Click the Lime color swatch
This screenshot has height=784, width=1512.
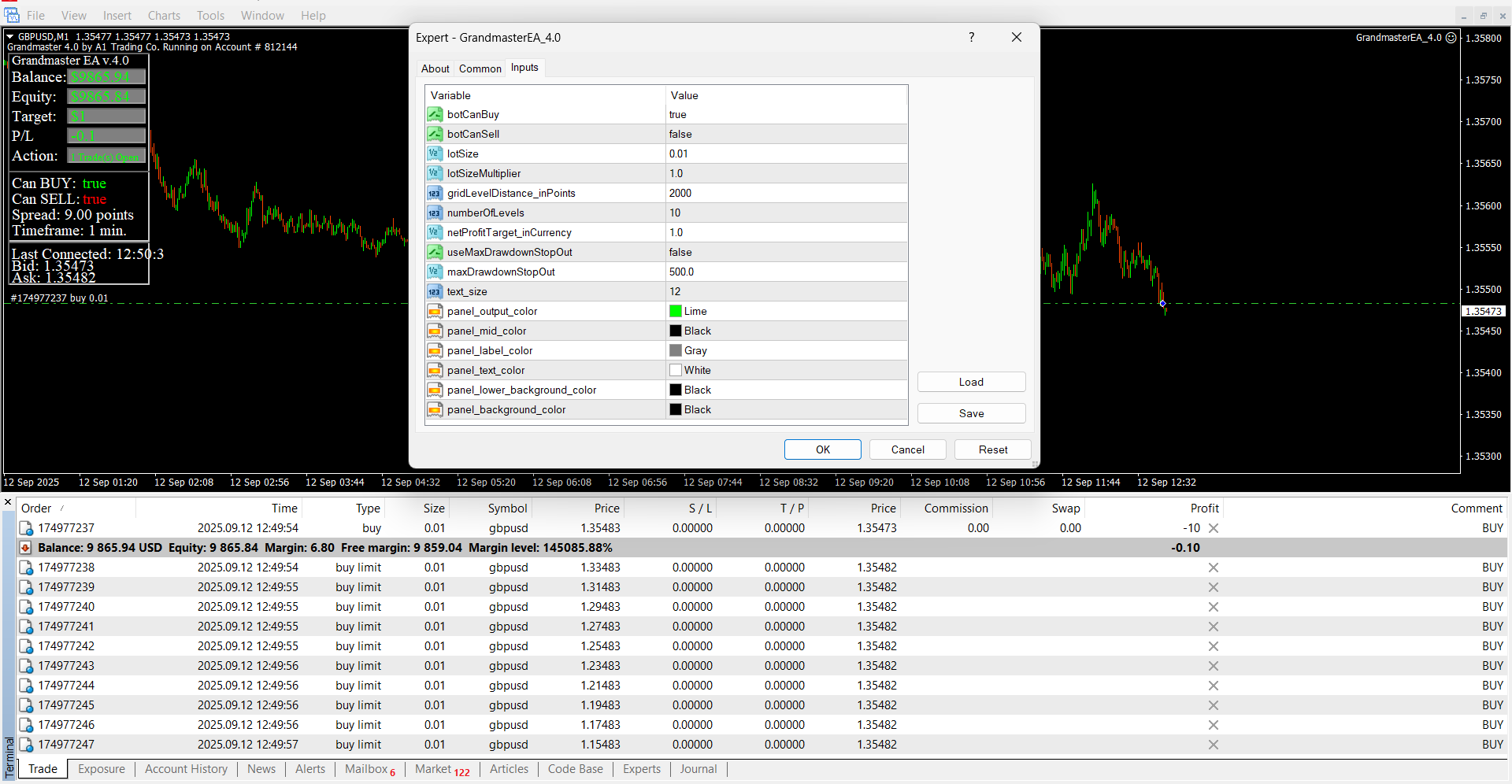tap(676, 312)
